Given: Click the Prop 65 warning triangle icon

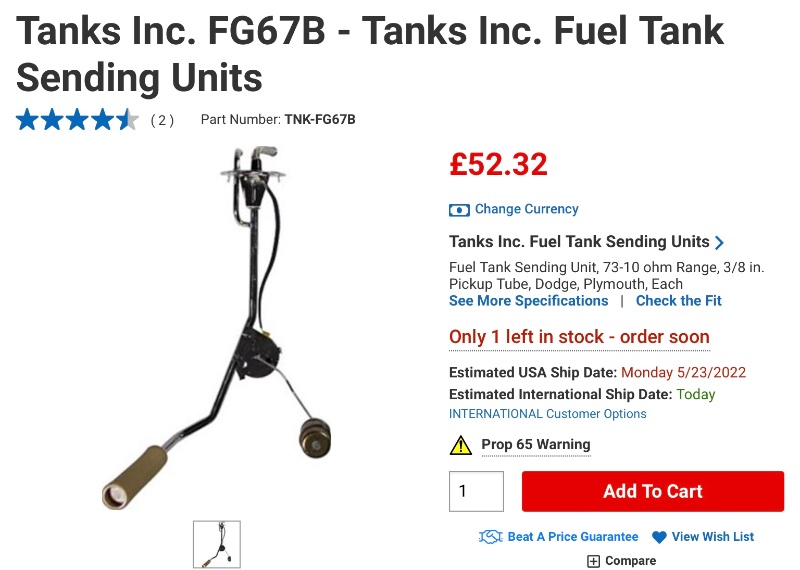Looking at the screenshot, I should (x=460, y=445).
